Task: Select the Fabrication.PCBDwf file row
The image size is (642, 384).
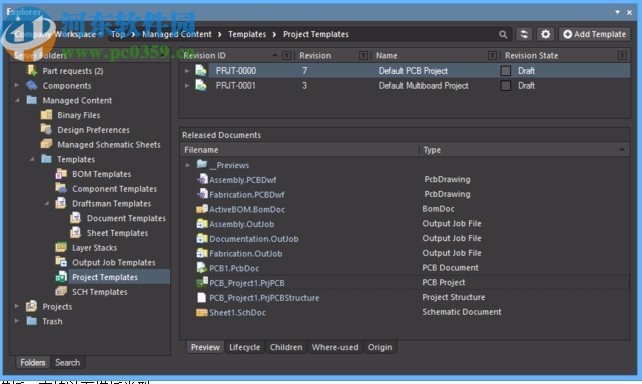Action: tap(405, 194)
